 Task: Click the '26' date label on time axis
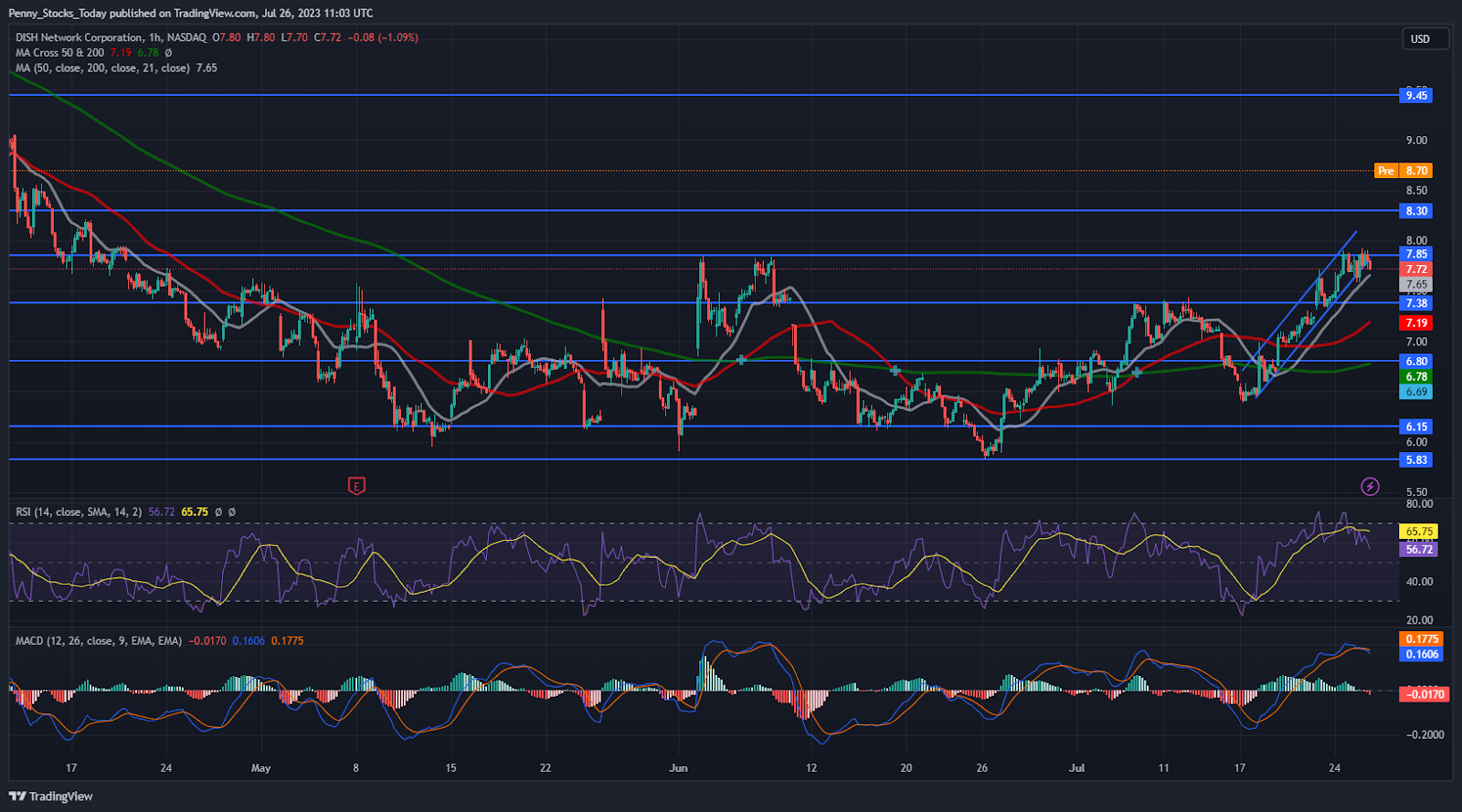982,768
